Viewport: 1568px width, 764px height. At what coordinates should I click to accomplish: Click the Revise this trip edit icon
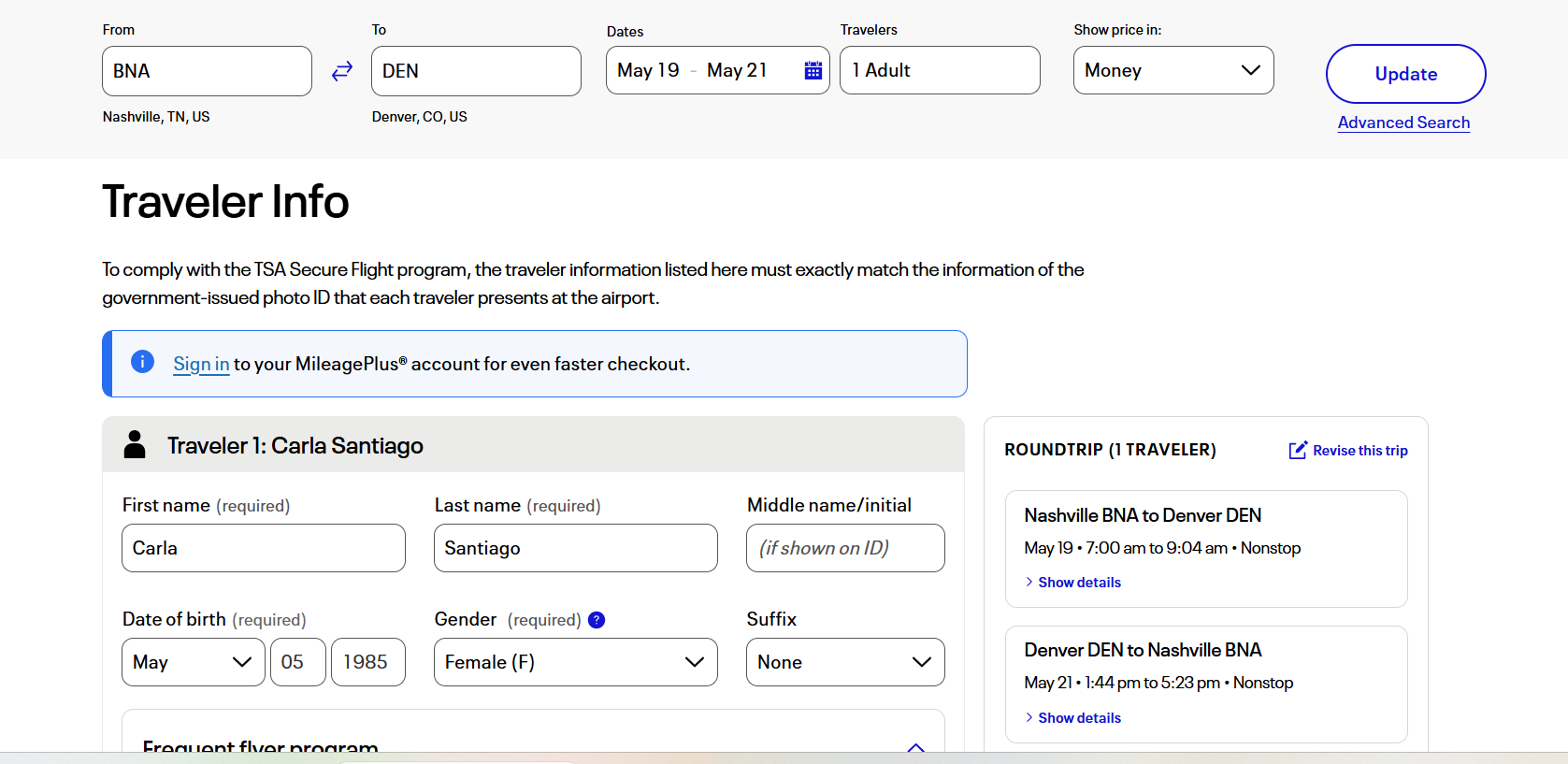[x=1298, y=450]
